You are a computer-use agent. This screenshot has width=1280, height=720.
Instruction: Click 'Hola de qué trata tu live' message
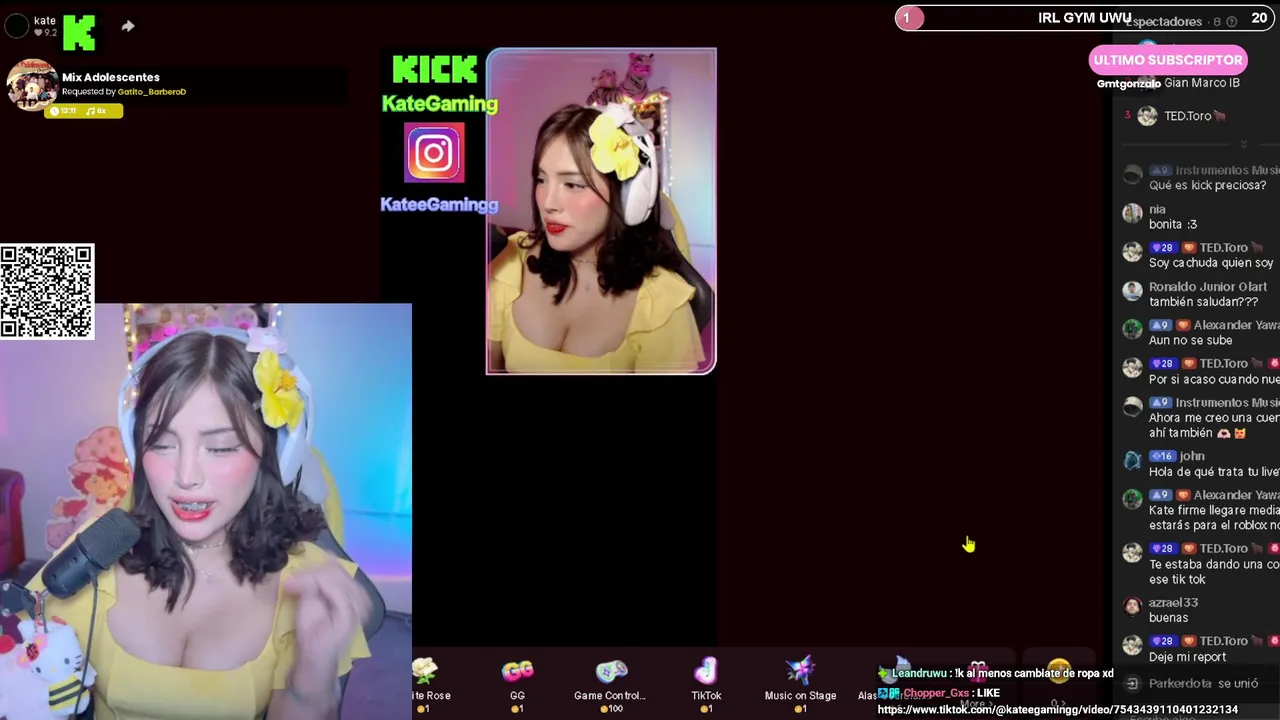point(1214,472)
